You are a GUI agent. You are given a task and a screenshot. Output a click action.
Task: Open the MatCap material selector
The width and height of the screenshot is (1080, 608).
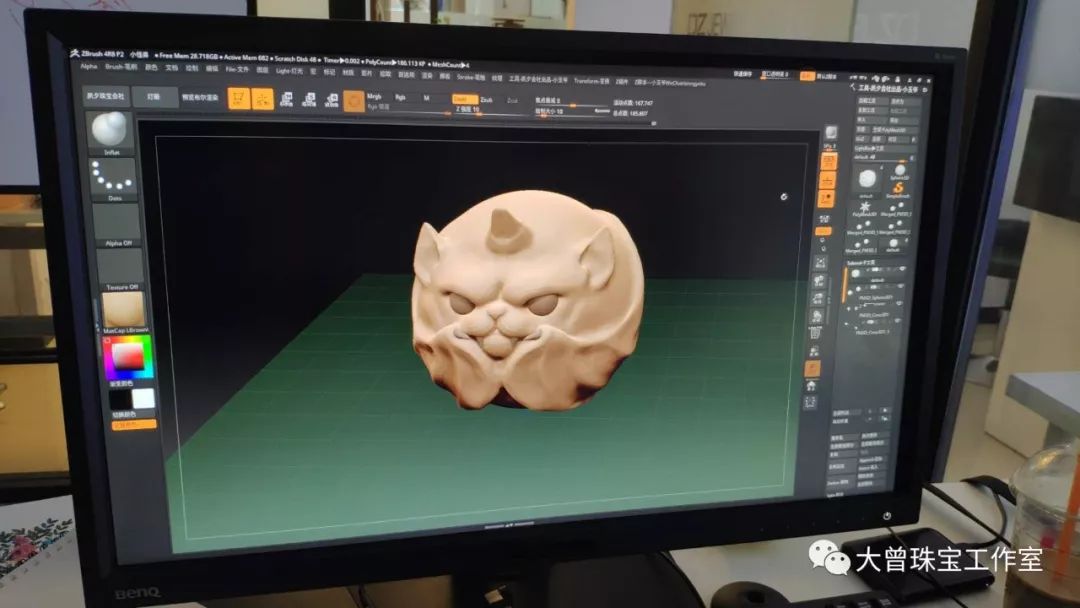[123, 311]
